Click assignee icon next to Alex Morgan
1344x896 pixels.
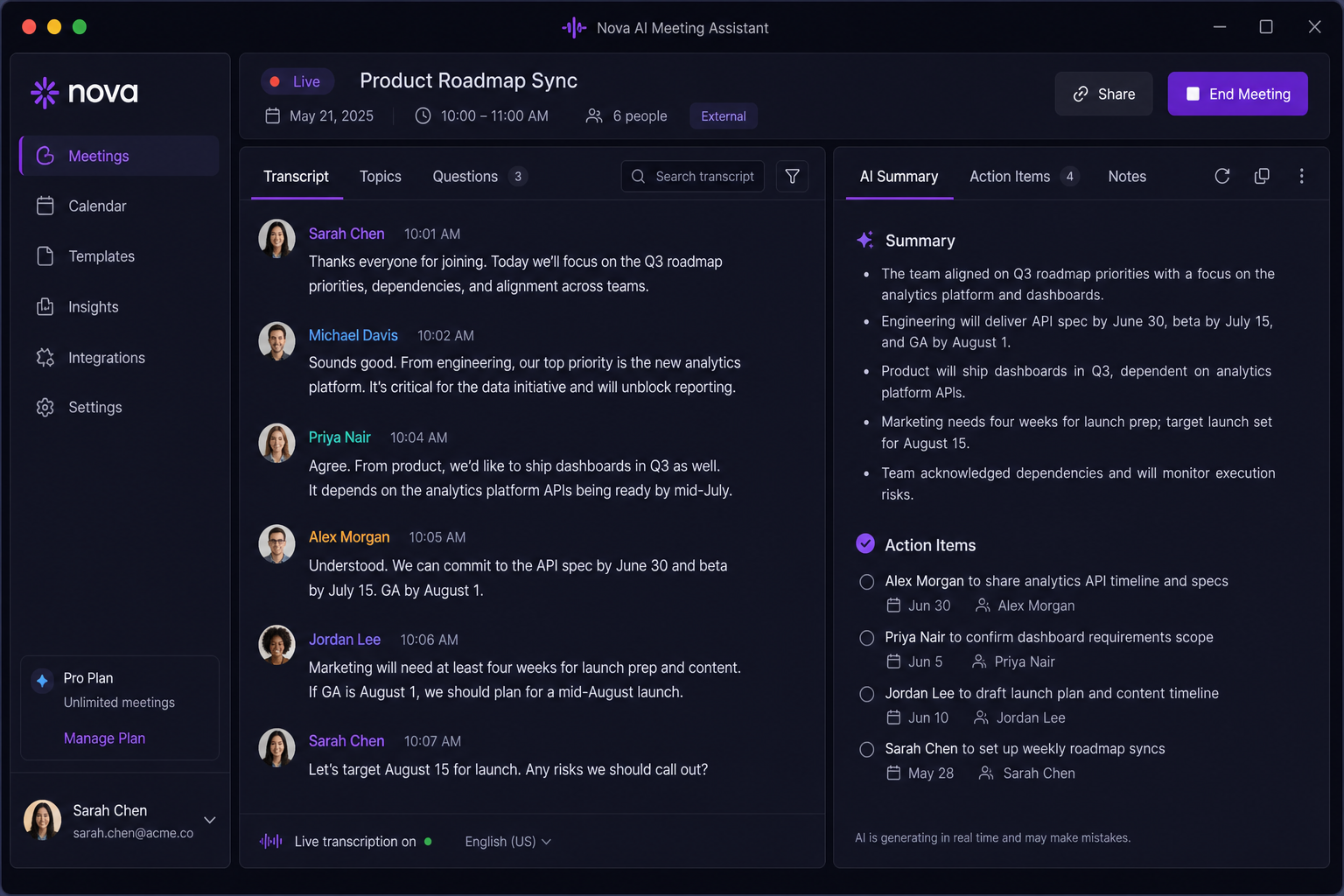(x=983, y=605)
